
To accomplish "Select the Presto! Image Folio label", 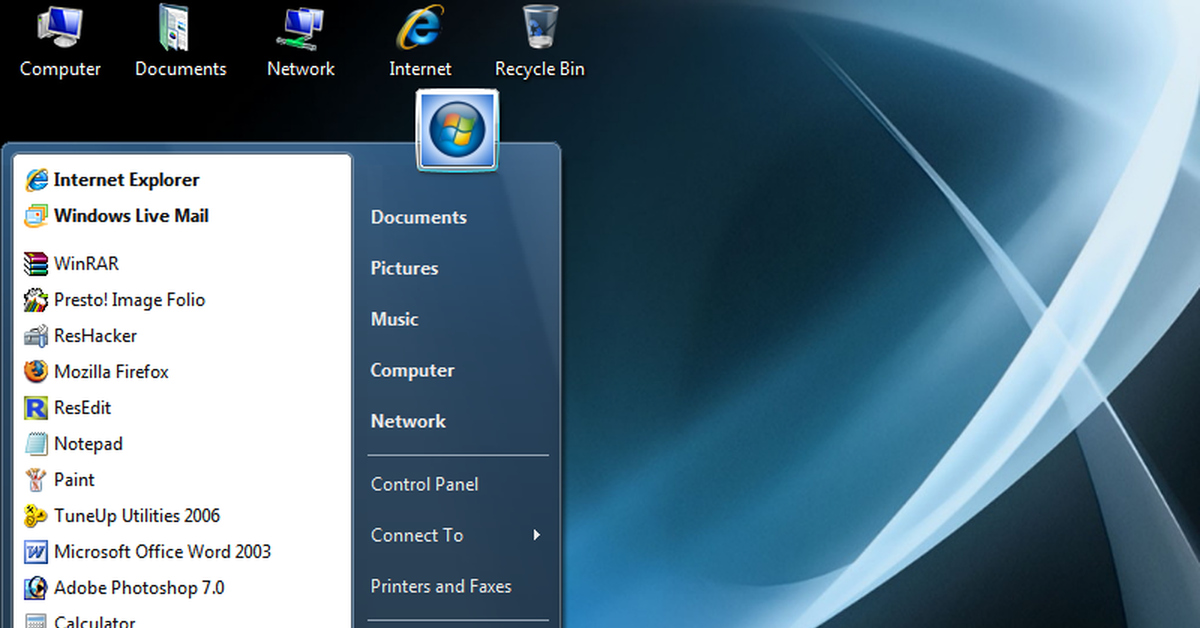I will point(129,300).
